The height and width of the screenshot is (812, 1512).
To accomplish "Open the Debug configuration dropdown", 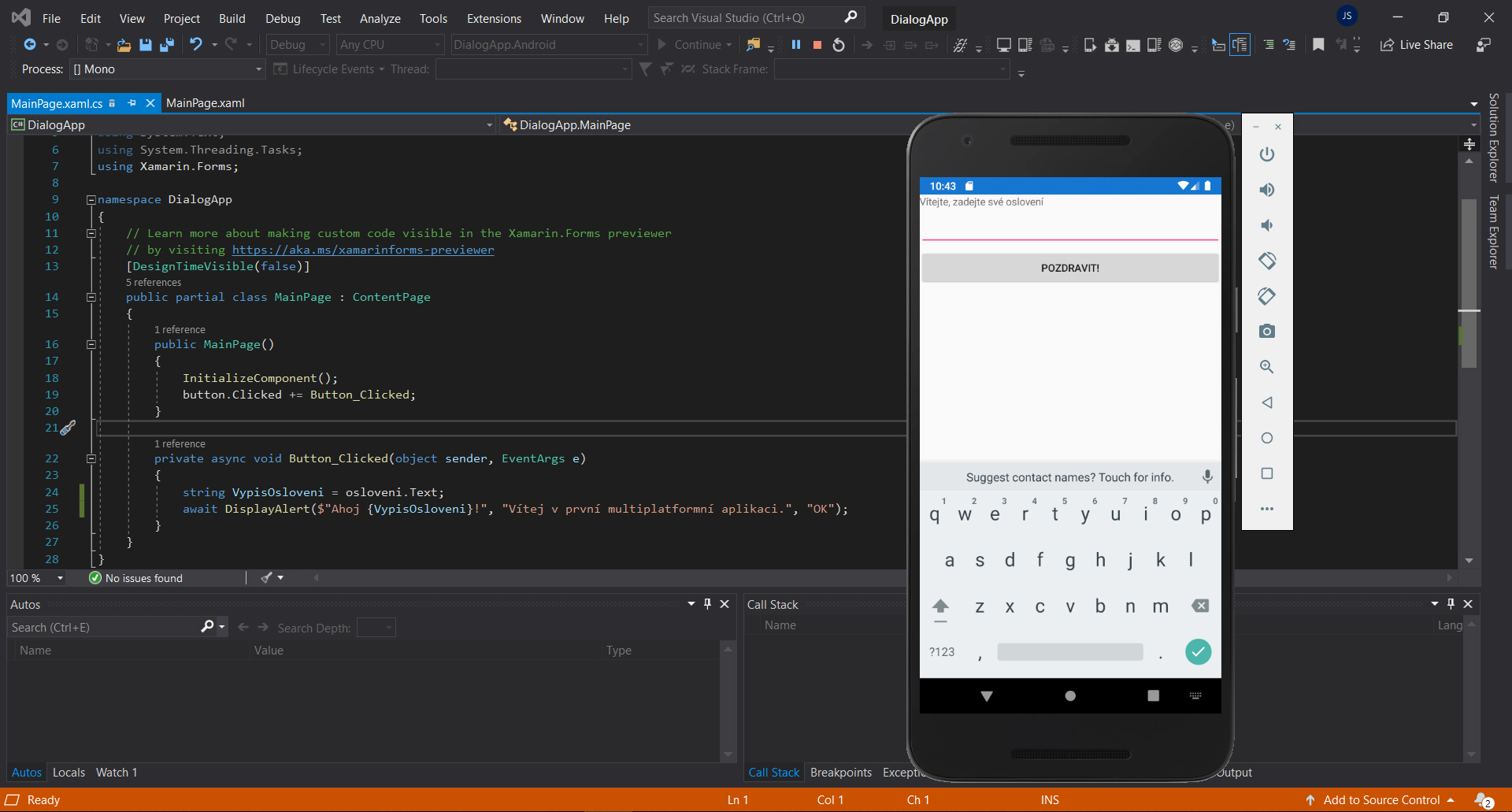I will (x=297, y=45).
